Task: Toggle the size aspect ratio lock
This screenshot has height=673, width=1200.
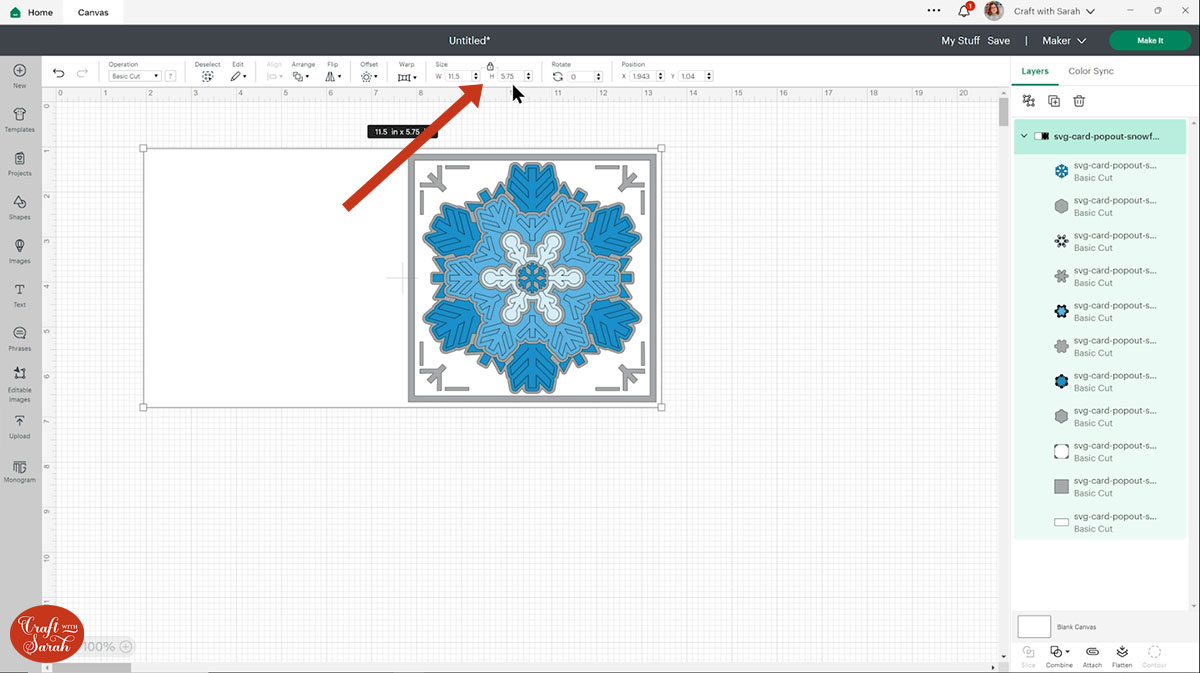Action: click(490, 66)
